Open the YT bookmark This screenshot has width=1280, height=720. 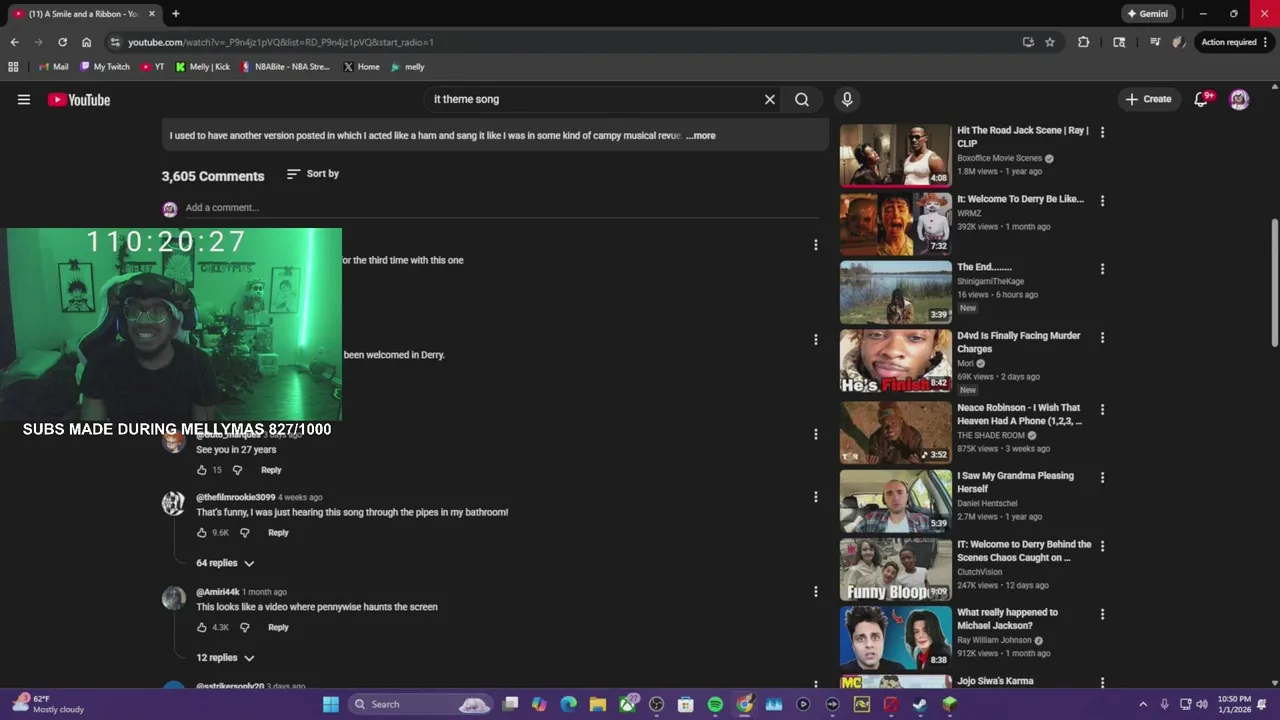pyautogui.click(x=153, y=67)
